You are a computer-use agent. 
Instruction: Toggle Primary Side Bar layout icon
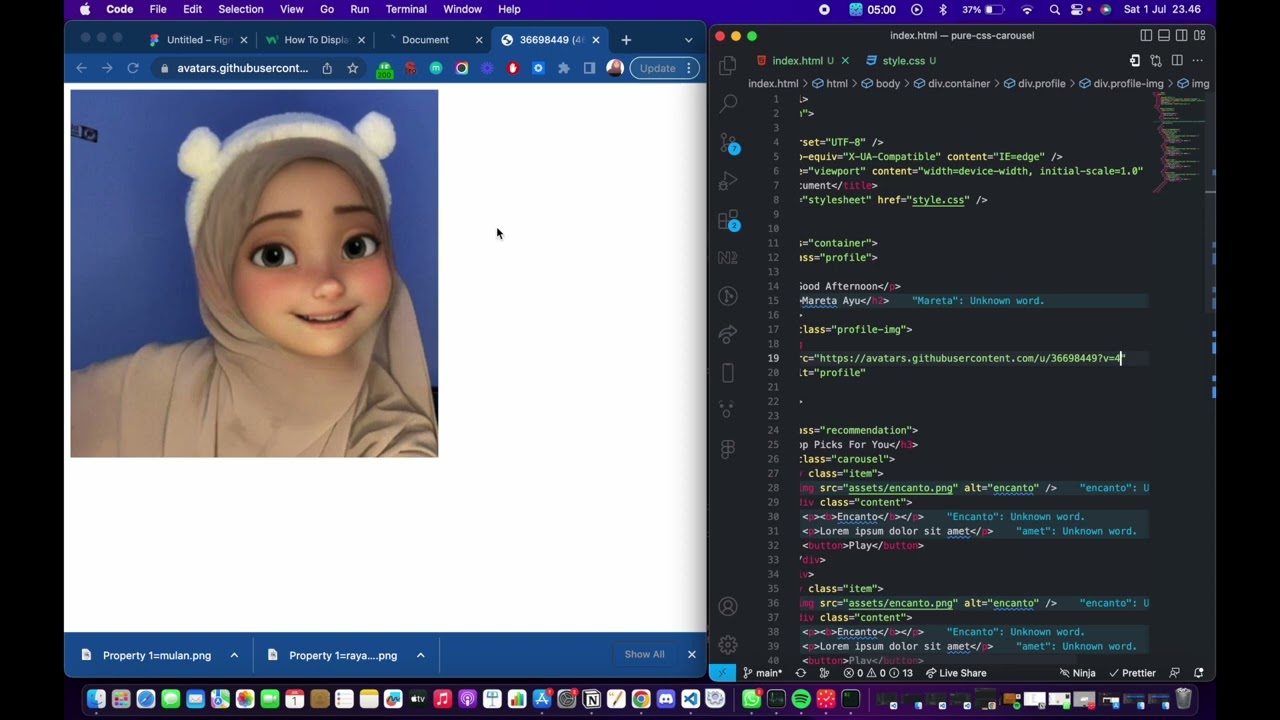pos(1146,35)
